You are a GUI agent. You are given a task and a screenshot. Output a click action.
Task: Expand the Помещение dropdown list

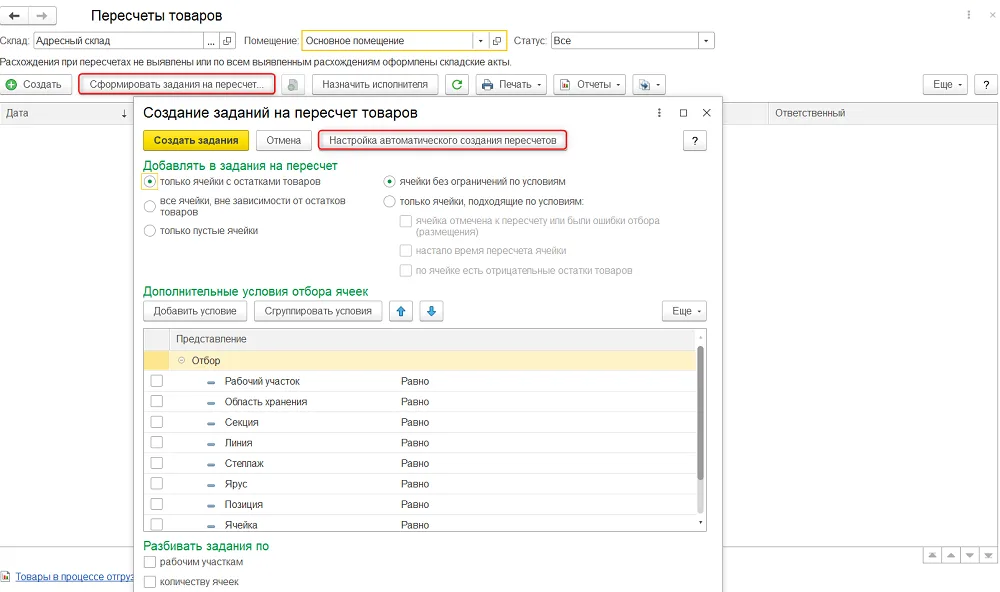pyautogui.click(x=481, y=41)
